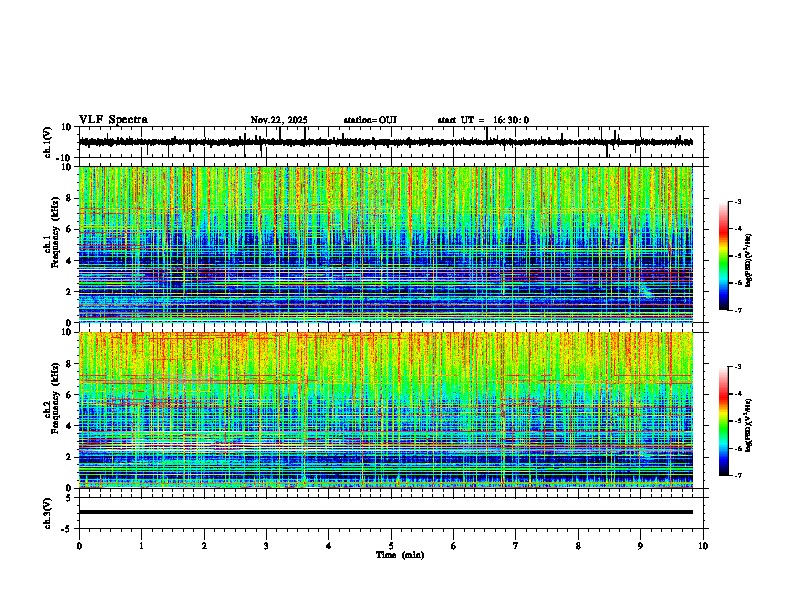Click time axis tick label 1
The height and width of the screenshot is (612, 792).
click(x=141, y=546)
